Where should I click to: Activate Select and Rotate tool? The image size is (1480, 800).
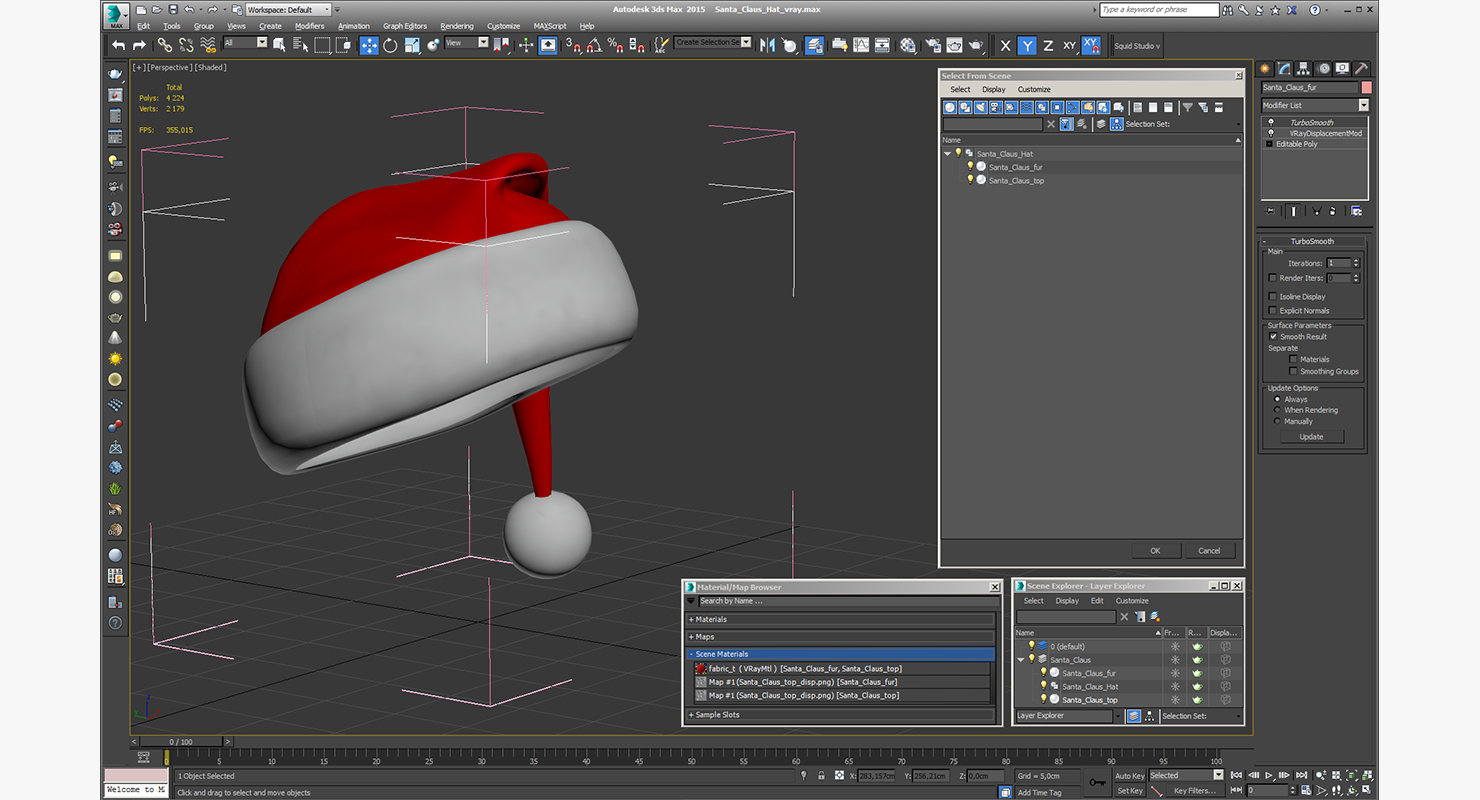click(x=390, y=45)
